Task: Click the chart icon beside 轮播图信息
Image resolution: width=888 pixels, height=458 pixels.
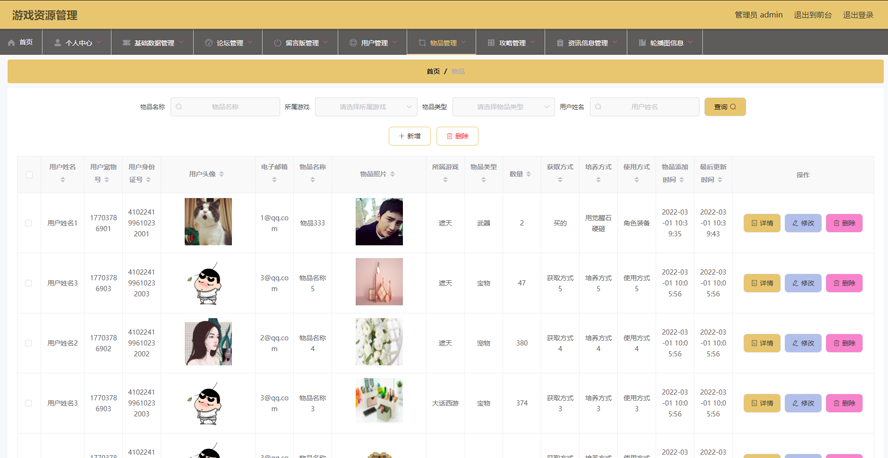Action: point(642,42)
